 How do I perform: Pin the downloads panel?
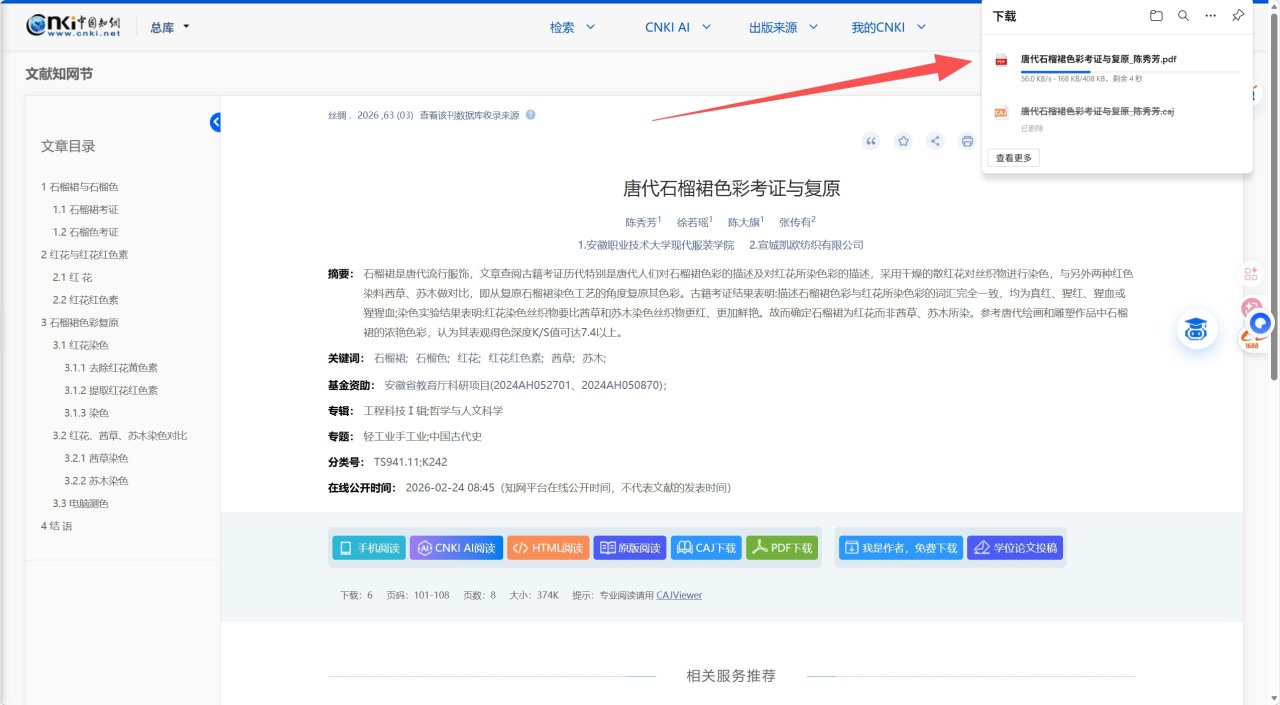click(x=1238, y=16)
